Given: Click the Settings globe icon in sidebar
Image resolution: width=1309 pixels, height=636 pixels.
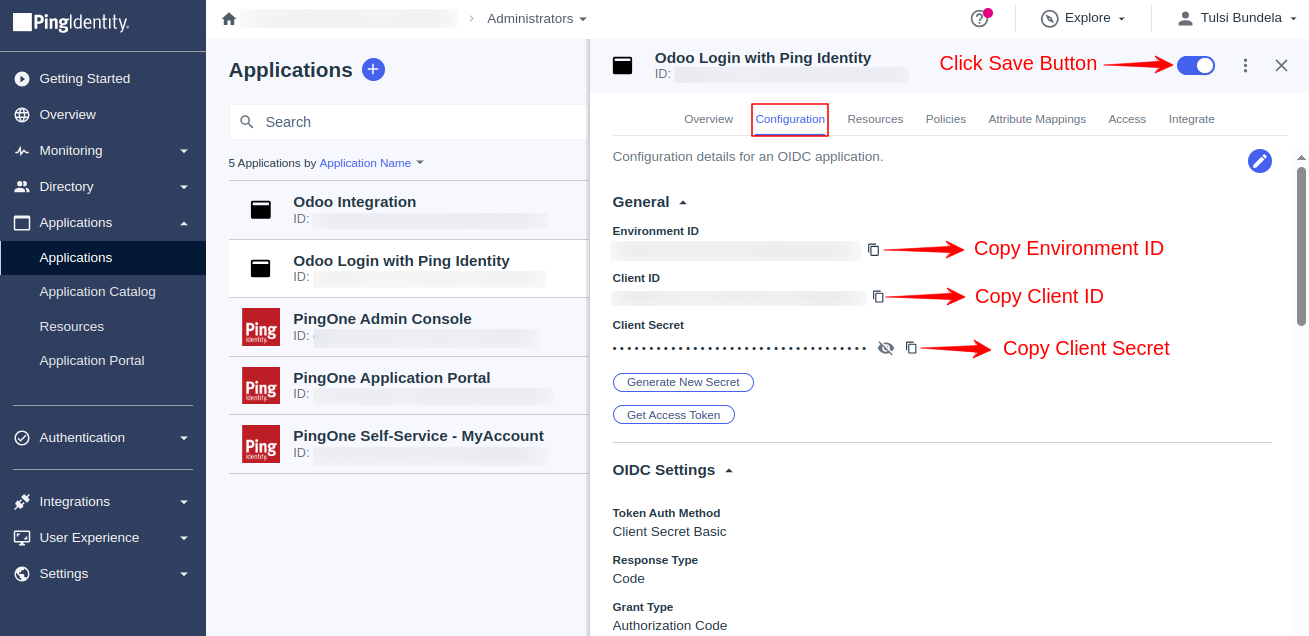Looking at the screenshot, I should pyautogui.click(x=22, y=574).
